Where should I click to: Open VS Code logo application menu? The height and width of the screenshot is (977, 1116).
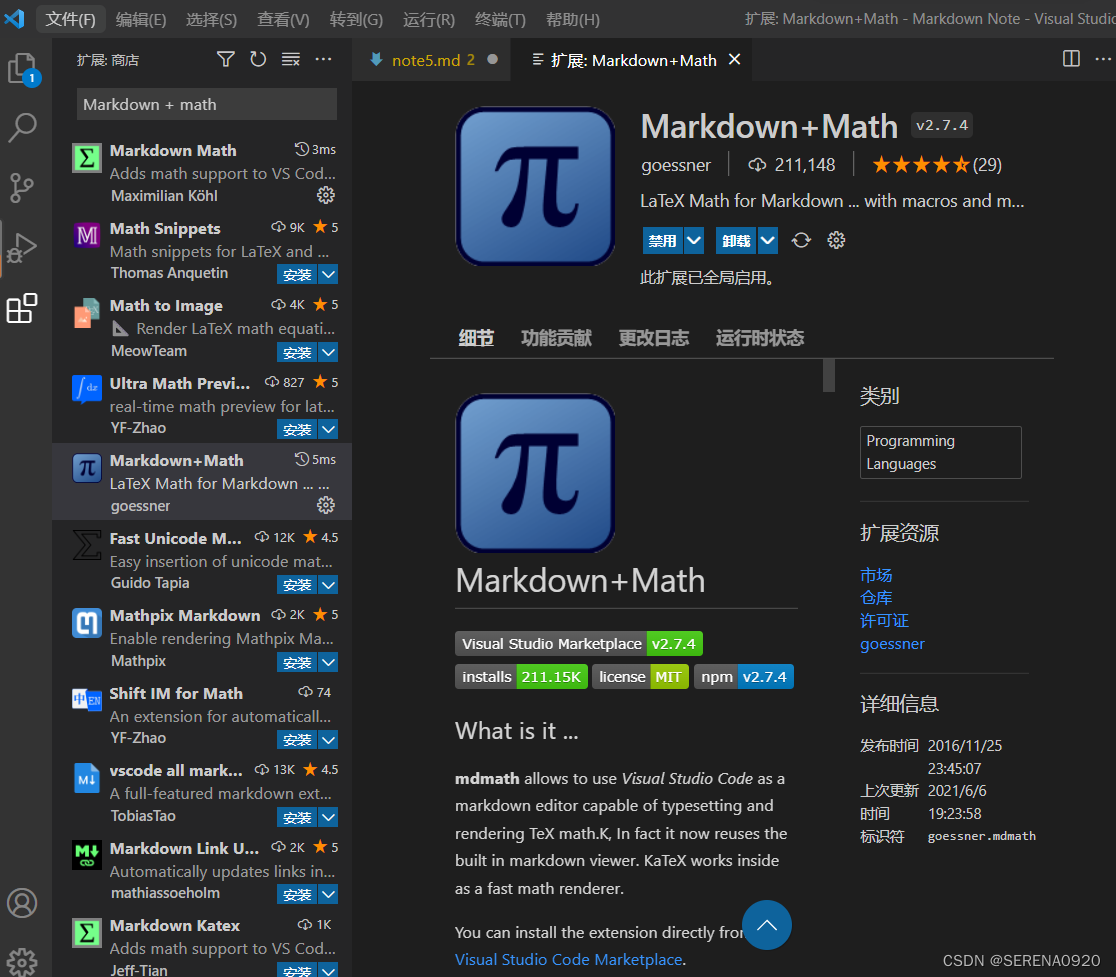(14, 18)
